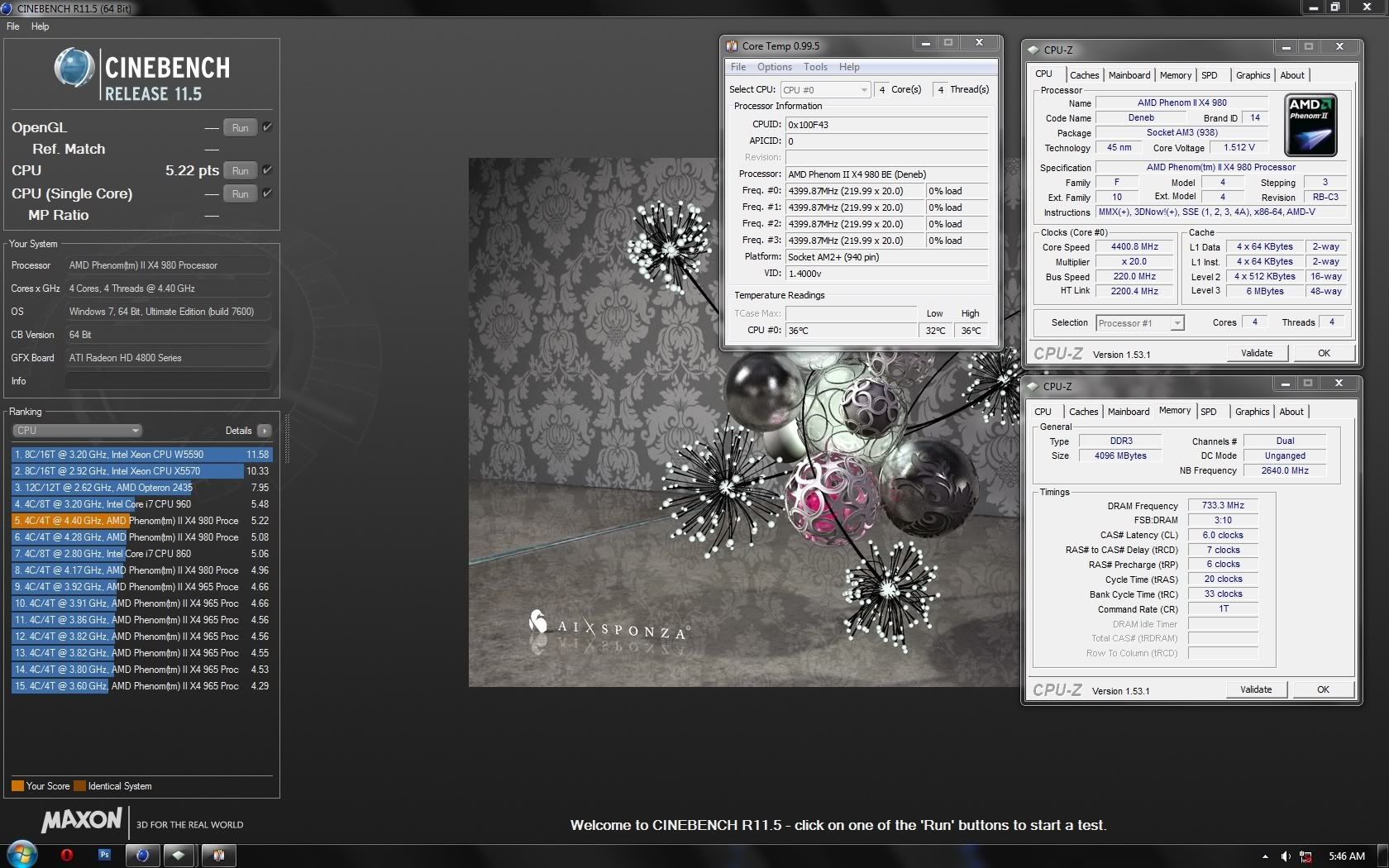This screenshot has width=1389, height=868.
Task: Click OK in upper CPU-Z window
Action: 1324,353
